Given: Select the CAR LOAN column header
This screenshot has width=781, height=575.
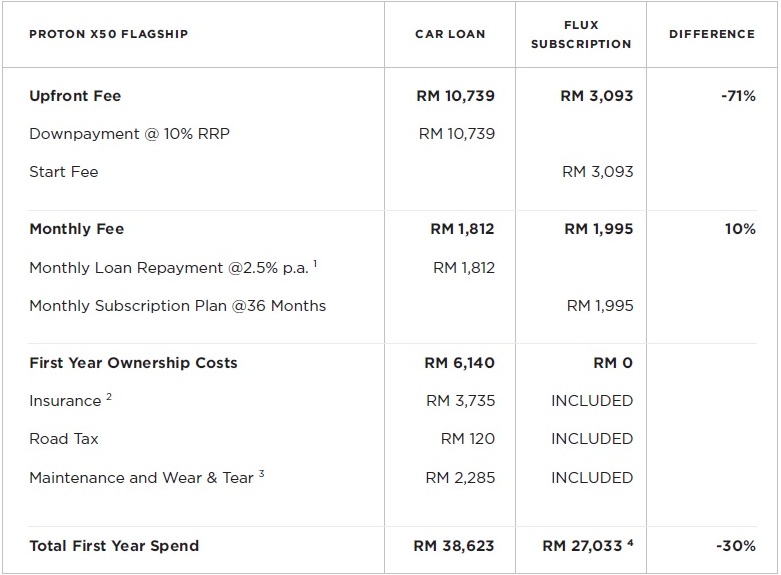Looking at the screenshot, I should (x=450, y=34).
